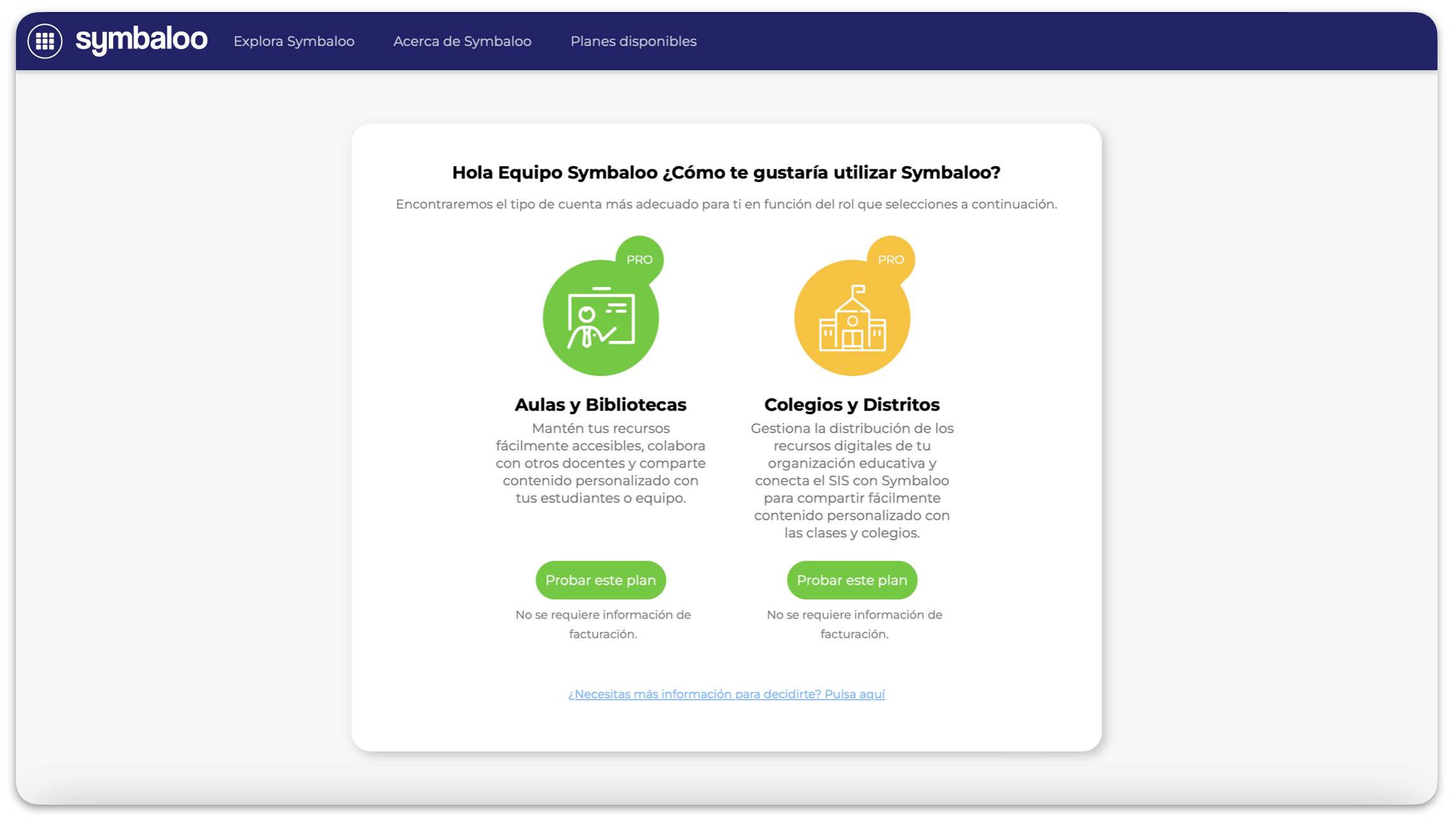
Task: Click the Aulas y Bibliotecas heading
Action: click(600, 405)
